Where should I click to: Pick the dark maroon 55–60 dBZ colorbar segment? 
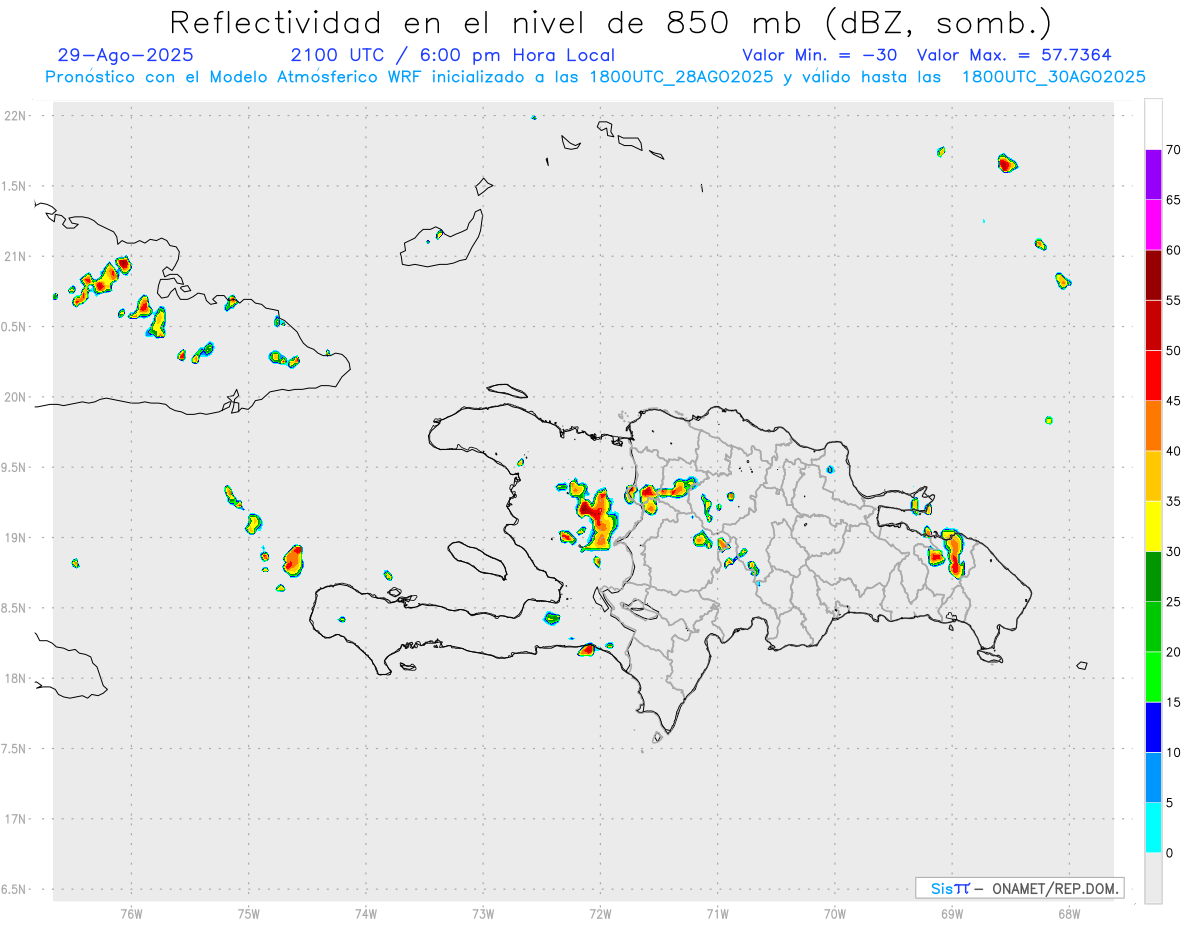point(1153,275)
